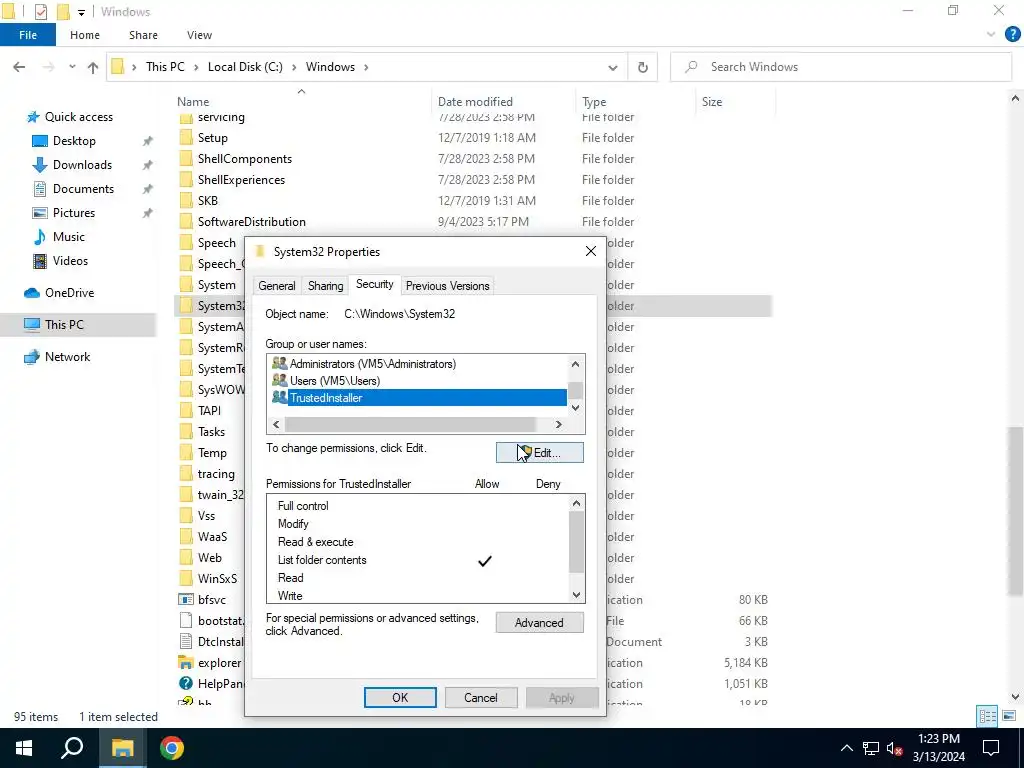Open Documents in the navigation pane
Screen dimensions: 1024x768
click(83, 189)
